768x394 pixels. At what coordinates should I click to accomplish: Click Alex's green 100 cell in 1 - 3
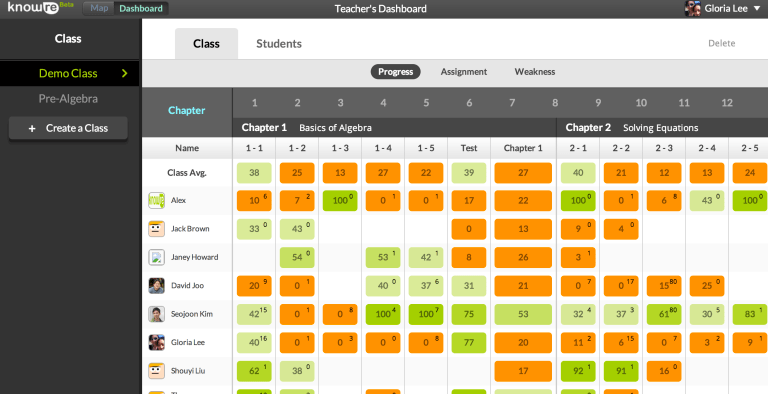click(340, 201)
